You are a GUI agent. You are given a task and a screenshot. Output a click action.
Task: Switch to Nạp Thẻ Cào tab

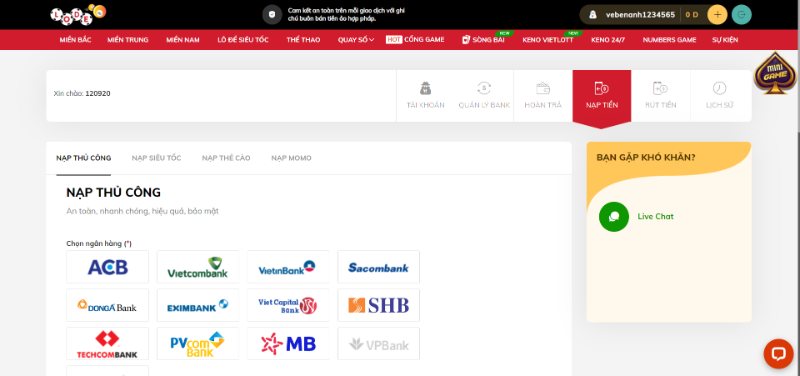coord(226,158)
